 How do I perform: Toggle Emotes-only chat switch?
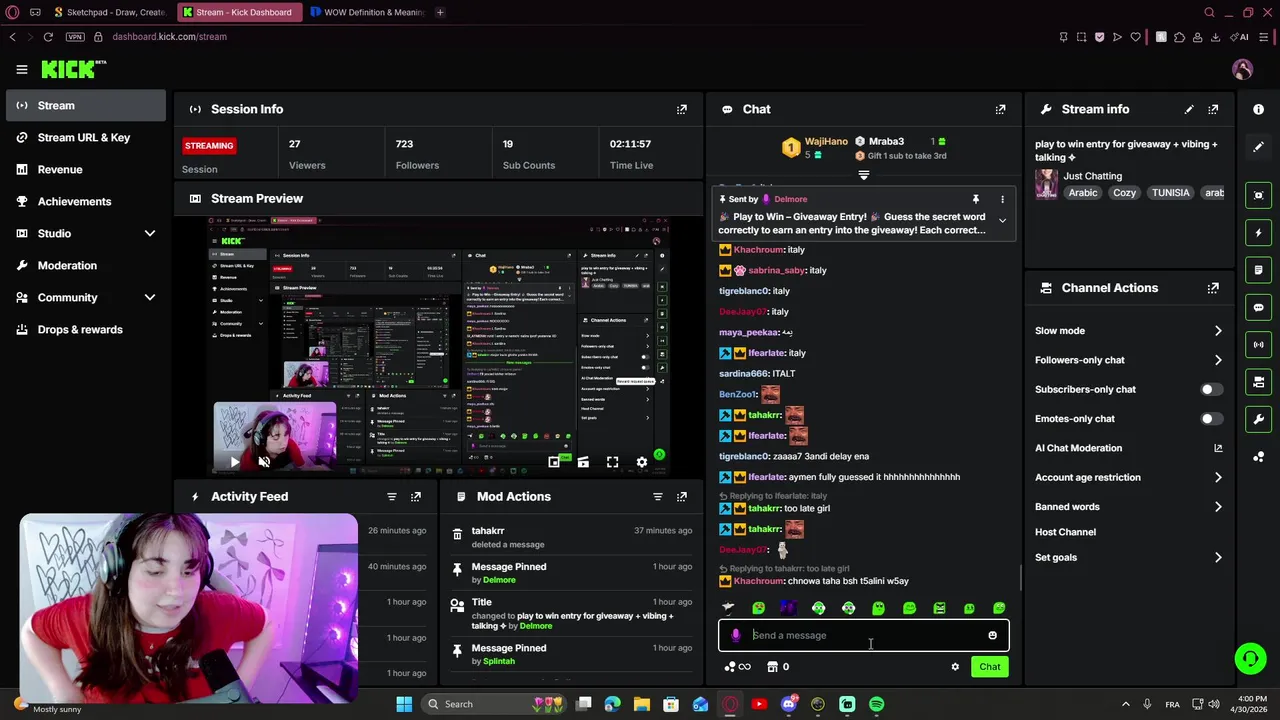1210,419
